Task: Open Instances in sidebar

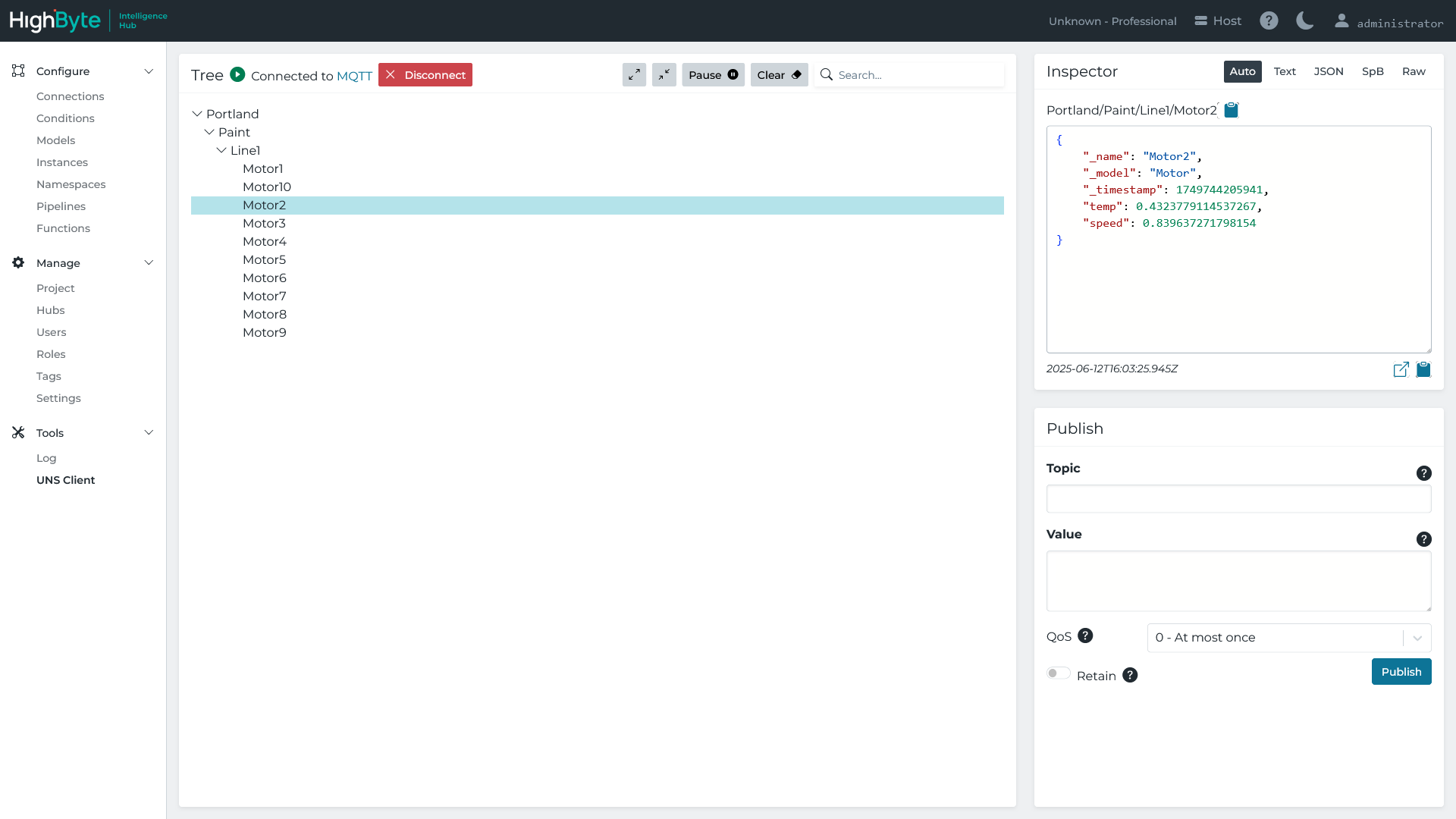Action: (62, 162)
